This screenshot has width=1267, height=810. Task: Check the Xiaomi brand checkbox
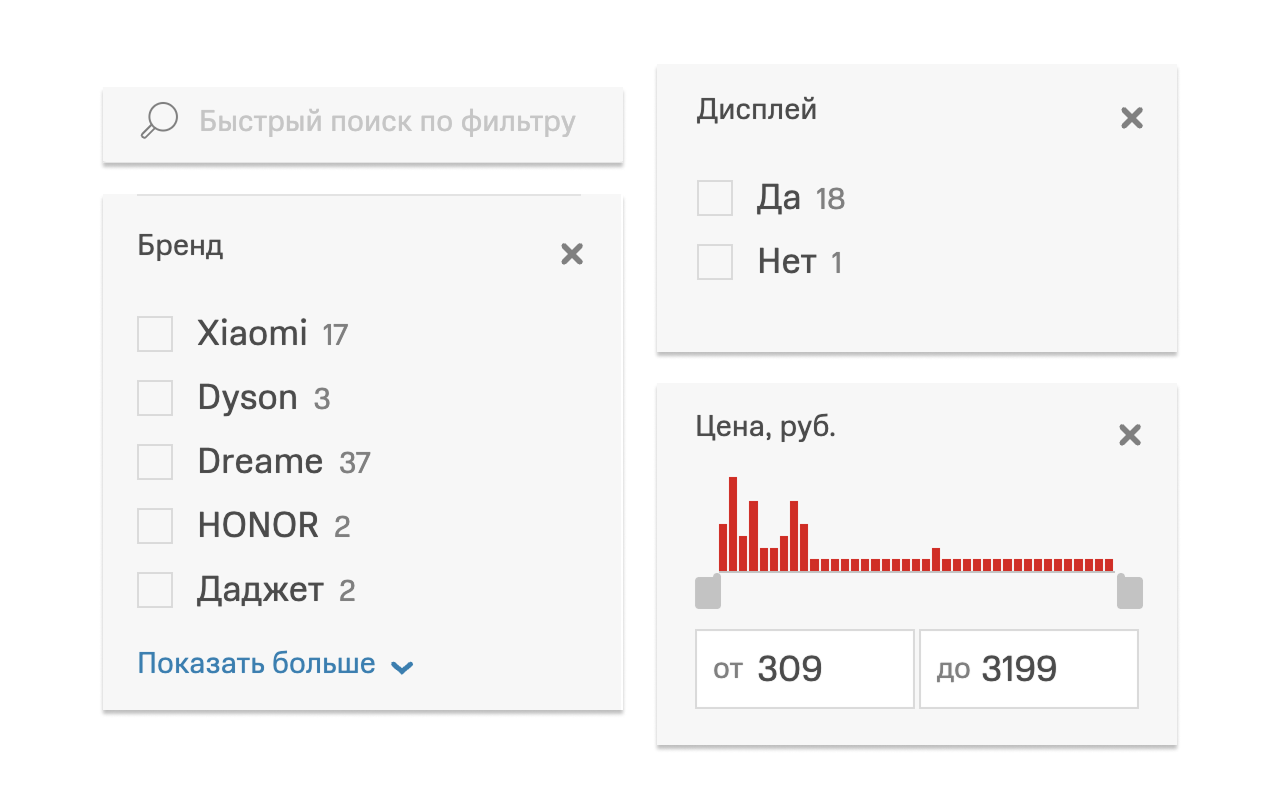tap(155, 334)
